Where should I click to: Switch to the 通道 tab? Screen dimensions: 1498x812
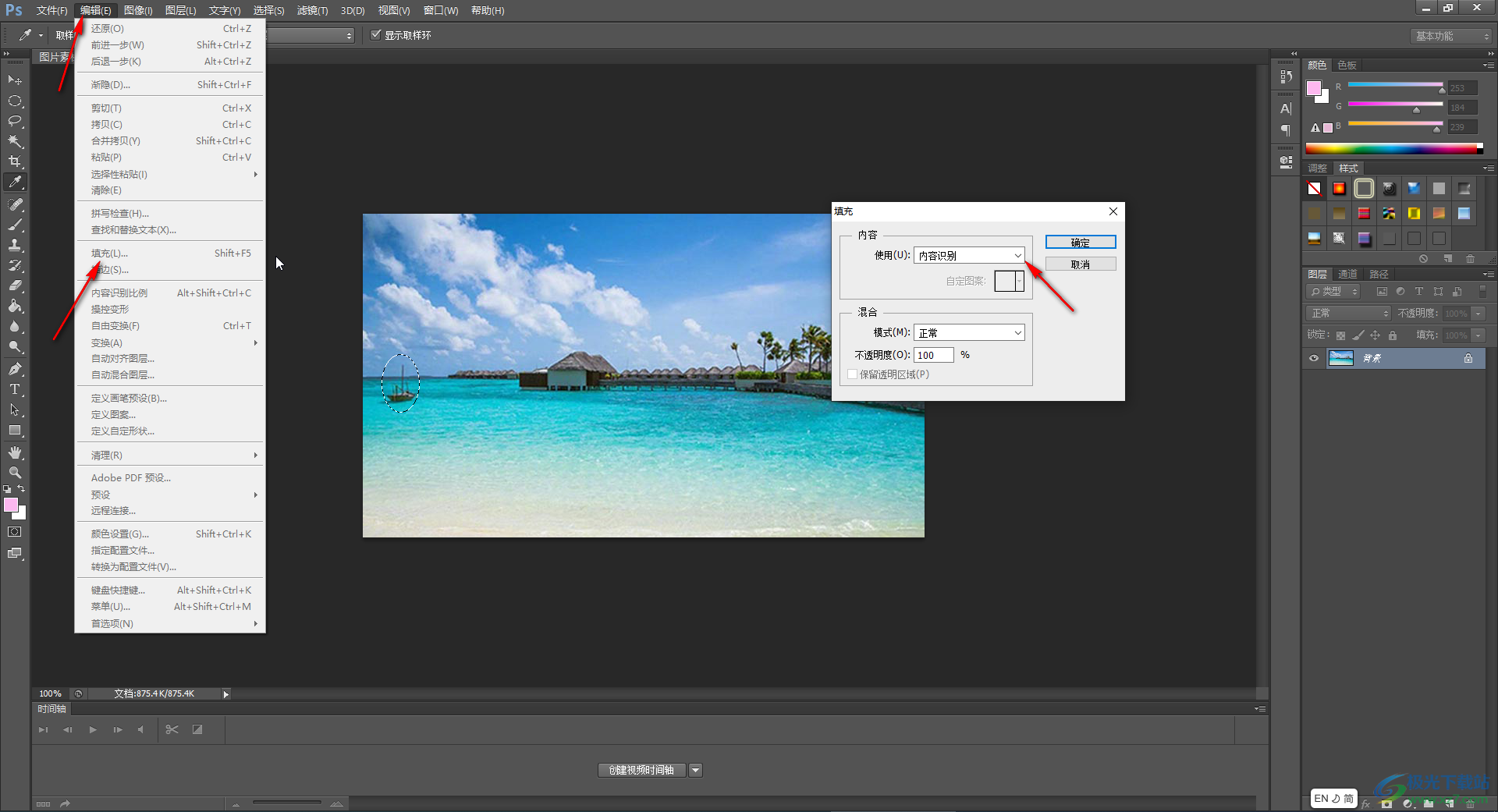point(1347,274)
